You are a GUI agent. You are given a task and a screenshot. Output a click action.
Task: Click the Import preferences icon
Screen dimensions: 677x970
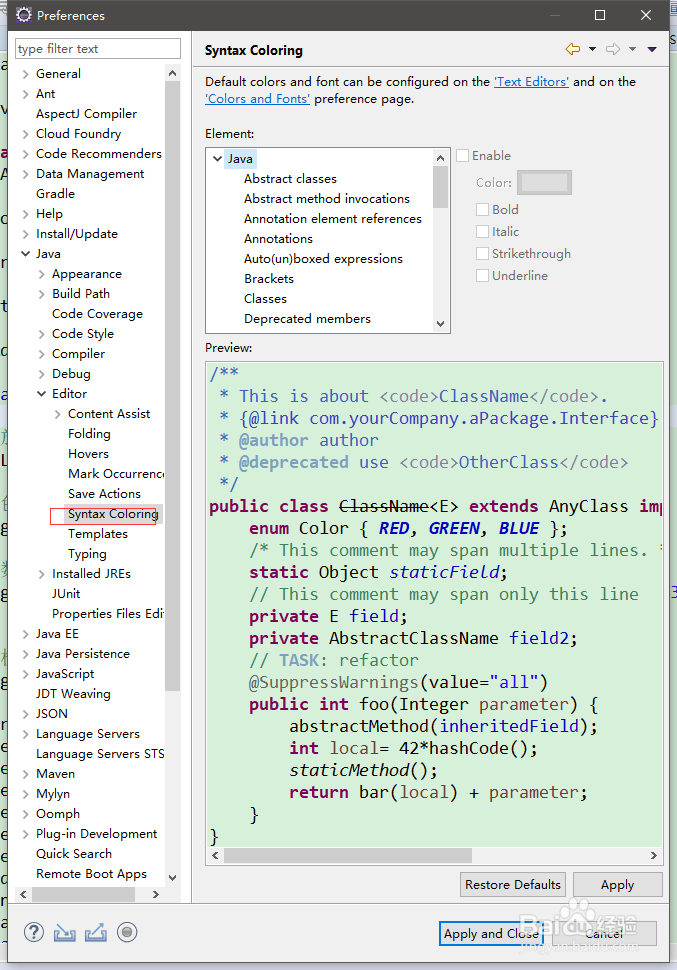point(65,933)
